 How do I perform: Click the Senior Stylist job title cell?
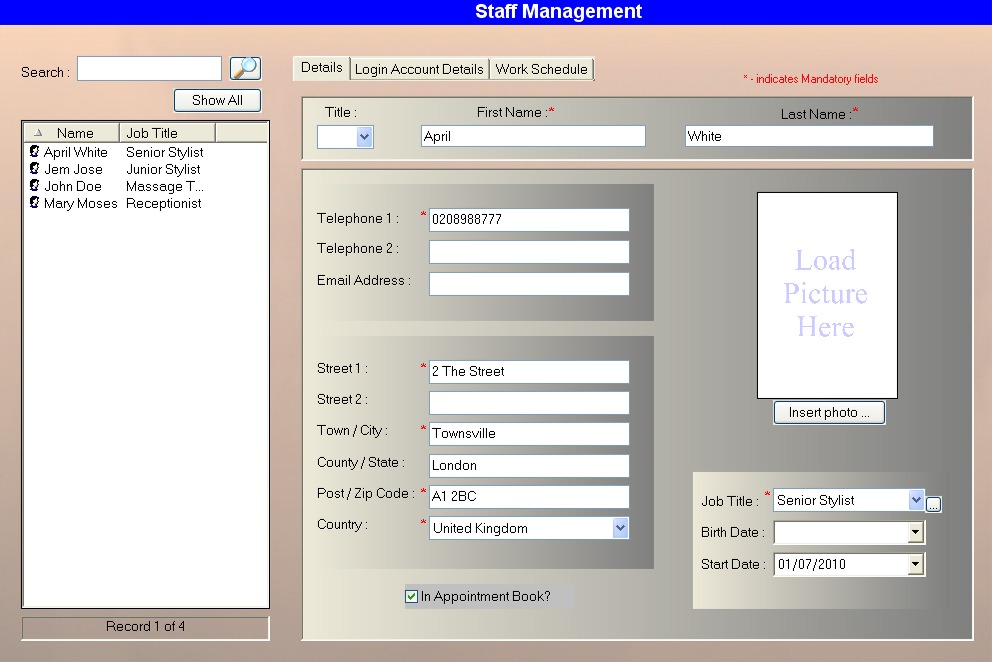pyautogui.click(x=164, y=152)
